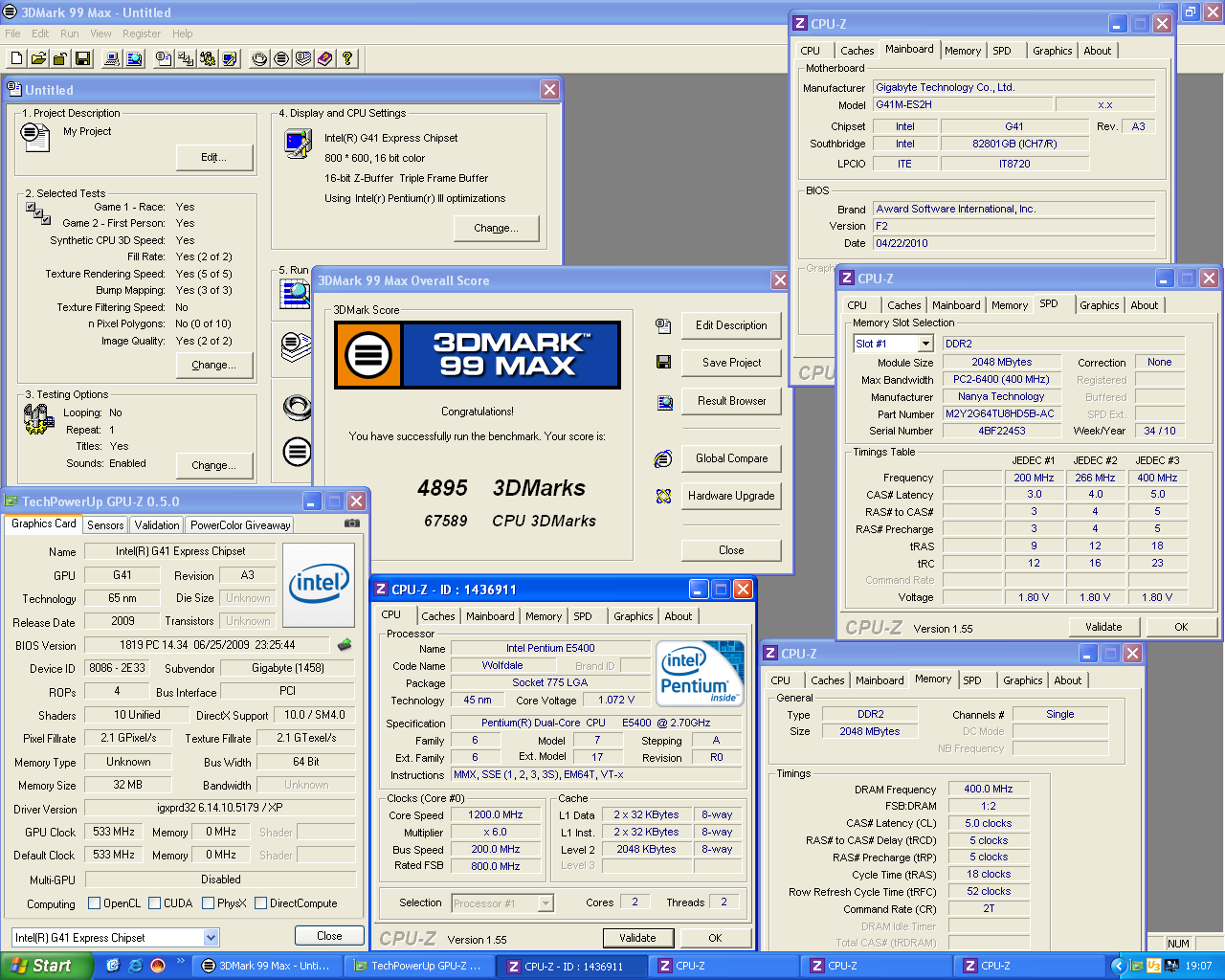Click the Global Compare button
1225x980 pixels.
(731, 458)
